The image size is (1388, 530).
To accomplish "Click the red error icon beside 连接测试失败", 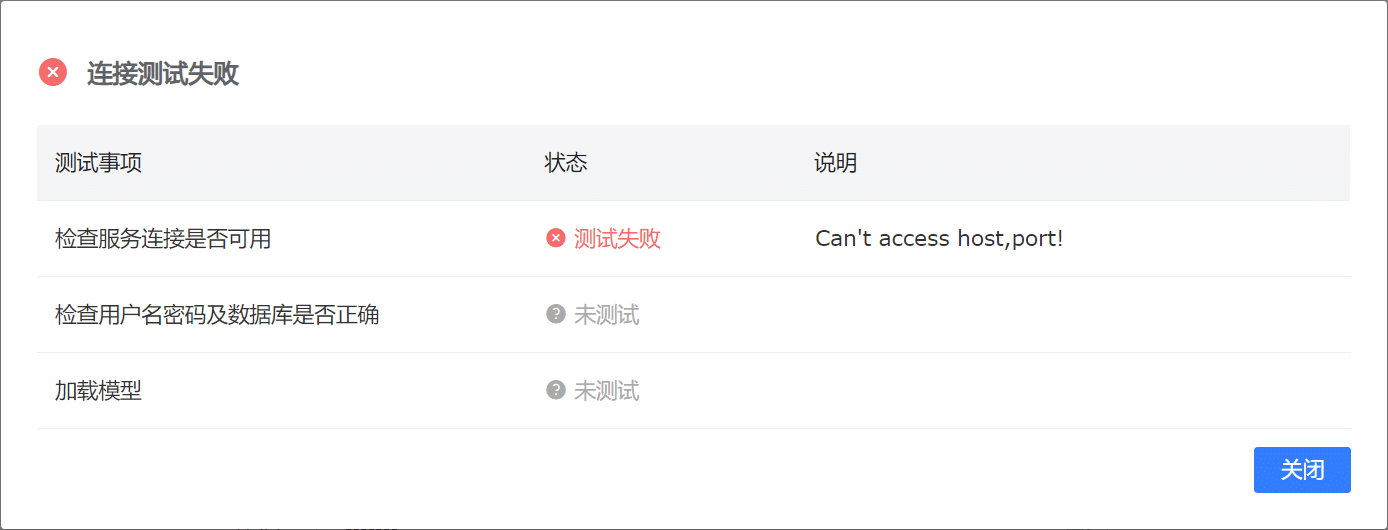I will coord(53,72).
